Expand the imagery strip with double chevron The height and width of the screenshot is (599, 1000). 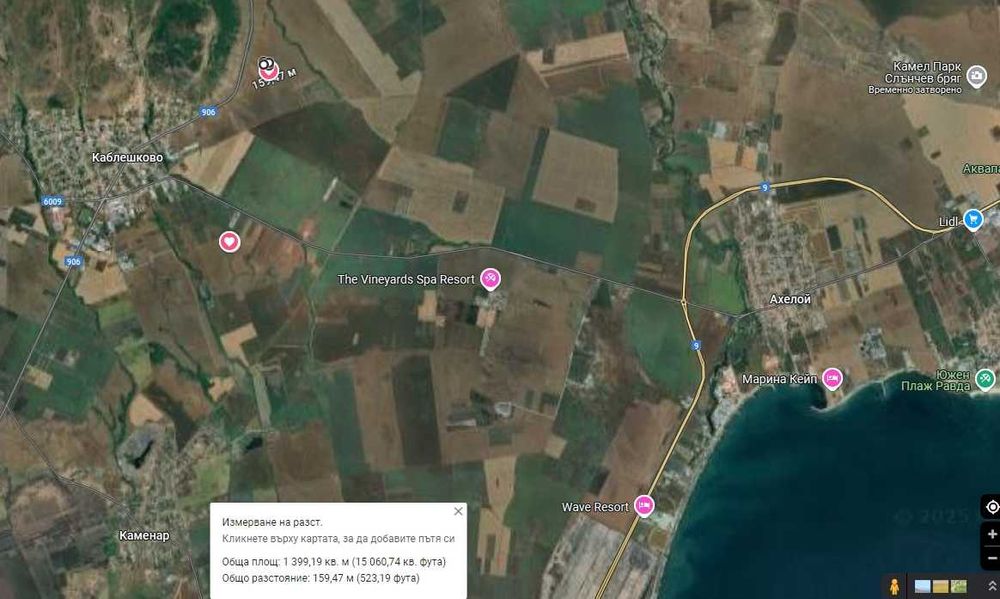[x=992, y=586]
